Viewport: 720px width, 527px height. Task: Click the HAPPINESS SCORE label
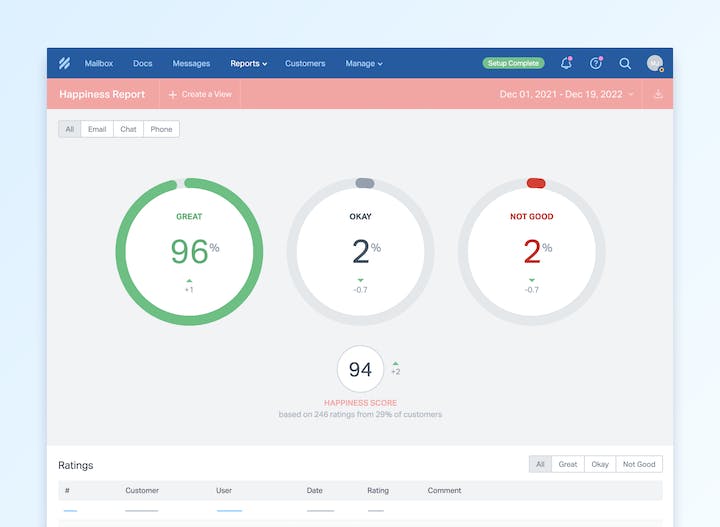(360, 403)
